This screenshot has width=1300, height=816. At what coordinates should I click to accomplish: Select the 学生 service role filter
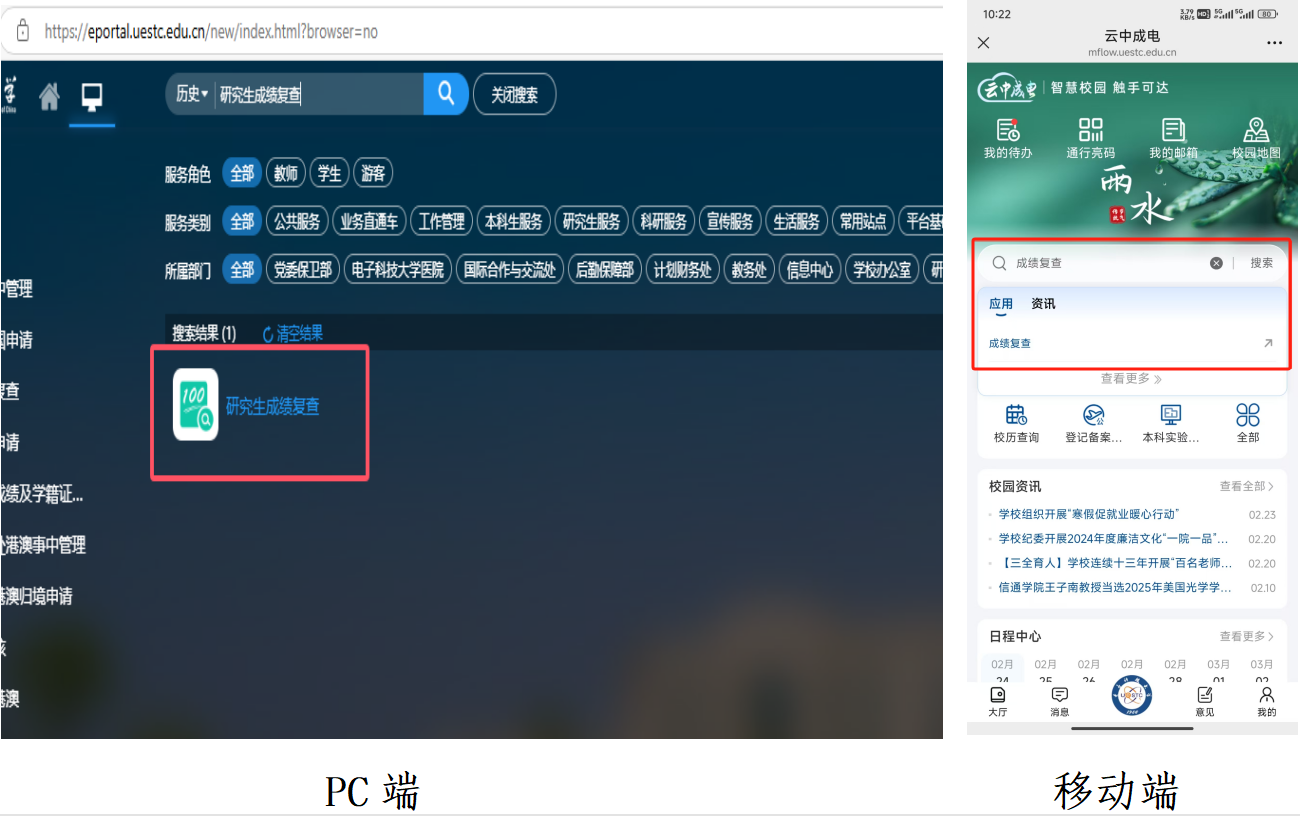tap(329, 173)
